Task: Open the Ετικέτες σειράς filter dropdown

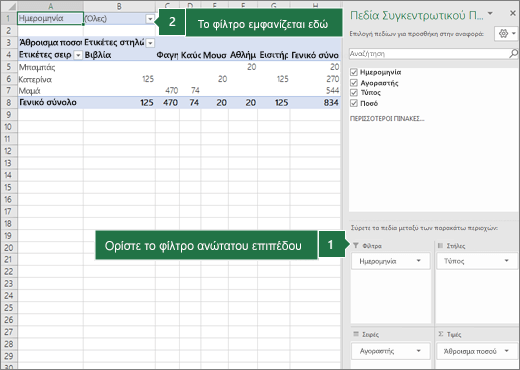Action: [78, 55]
